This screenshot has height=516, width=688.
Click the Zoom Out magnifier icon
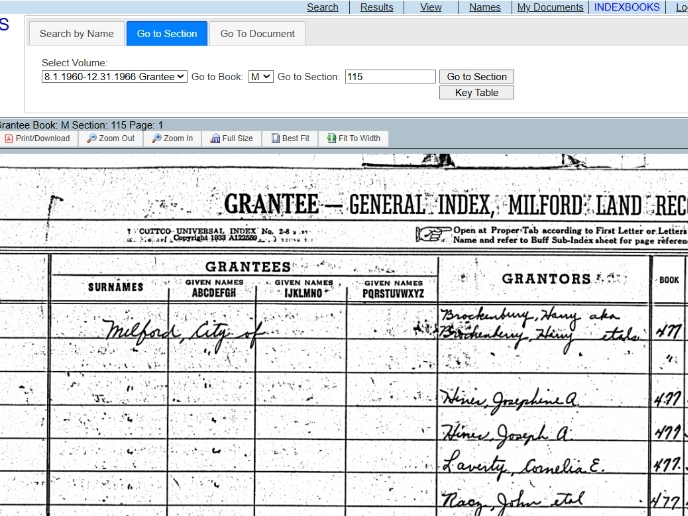tap(91, 139)
